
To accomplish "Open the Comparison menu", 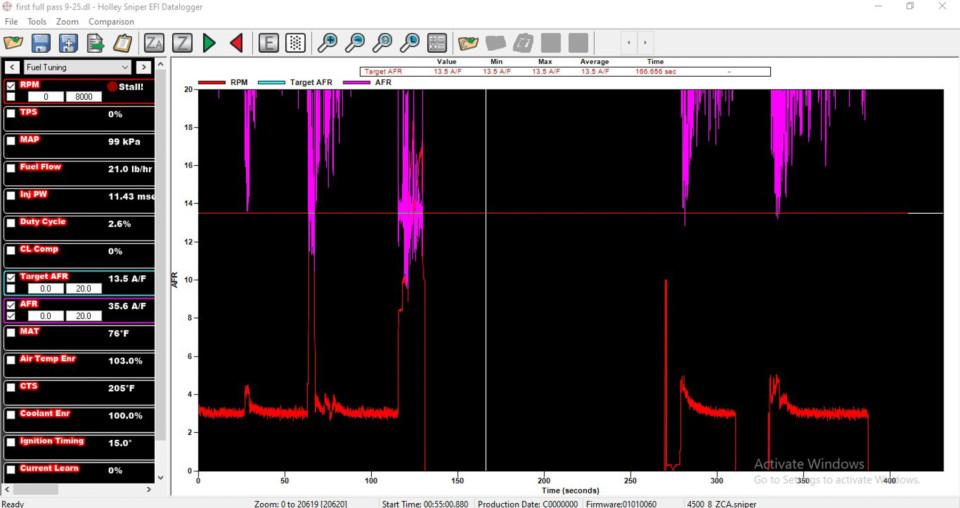I will 111,21.
